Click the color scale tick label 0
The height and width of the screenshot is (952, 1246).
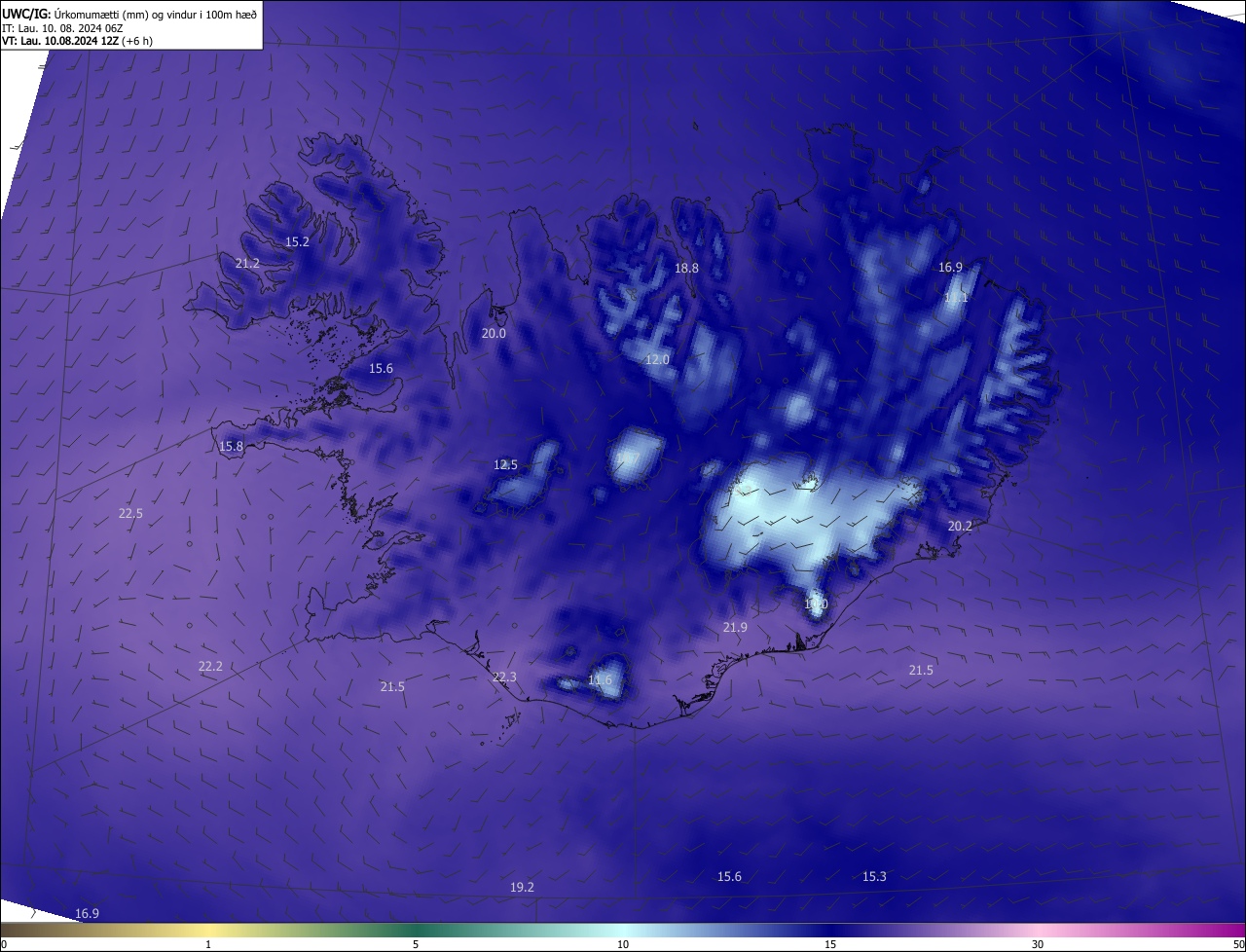point(4,944)
